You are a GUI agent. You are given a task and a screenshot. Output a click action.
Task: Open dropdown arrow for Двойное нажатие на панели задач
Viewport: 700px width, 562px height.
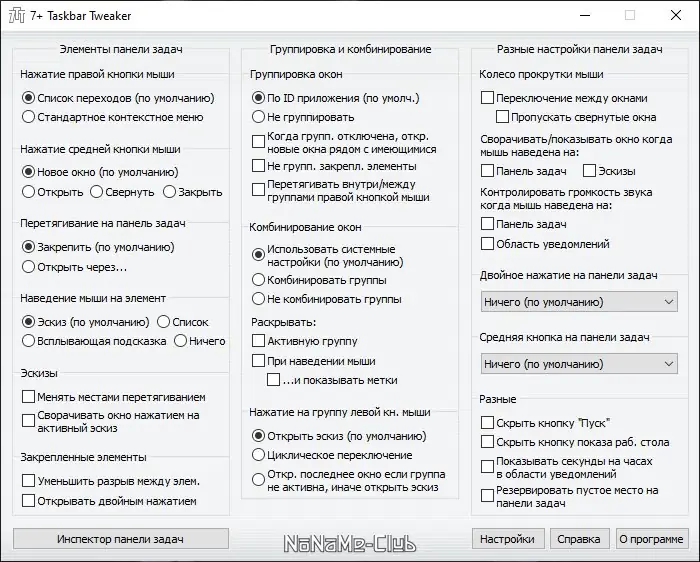(668, 302)
